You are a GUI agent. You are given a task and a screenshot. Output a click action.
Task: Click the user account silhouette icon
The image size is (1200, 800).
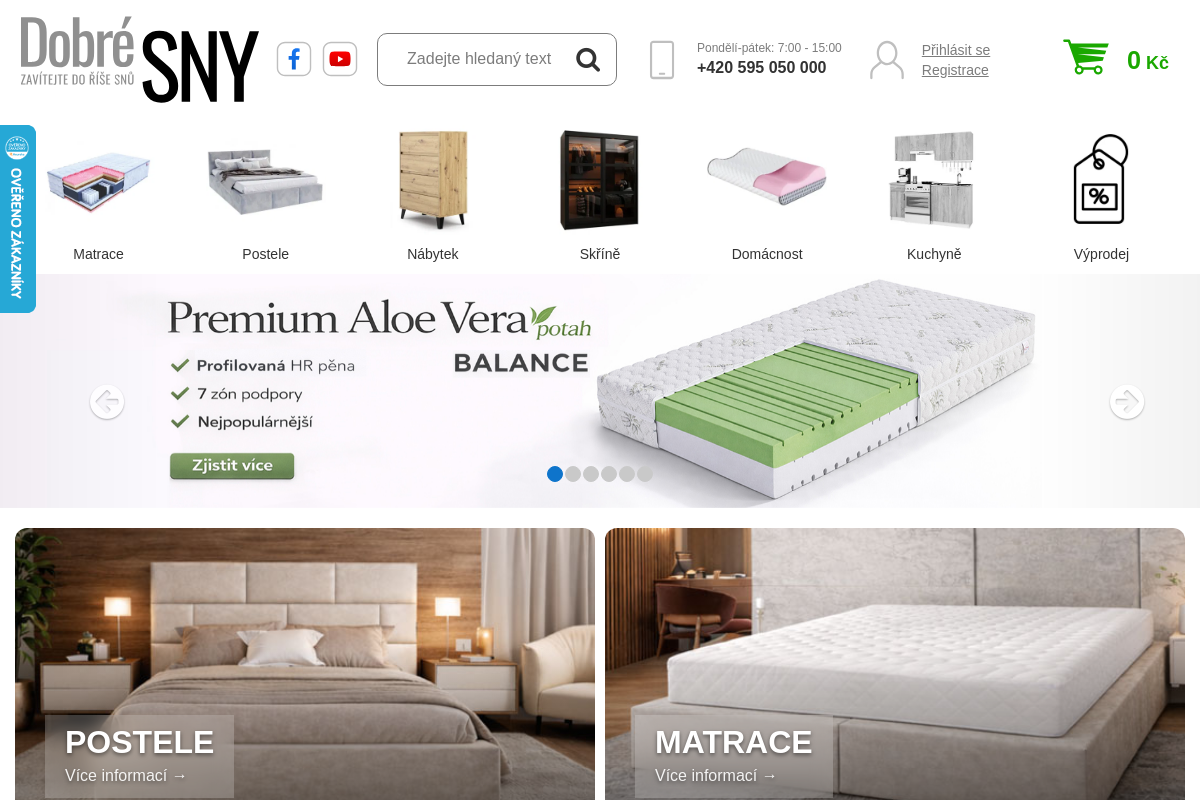tap(887, 60)
